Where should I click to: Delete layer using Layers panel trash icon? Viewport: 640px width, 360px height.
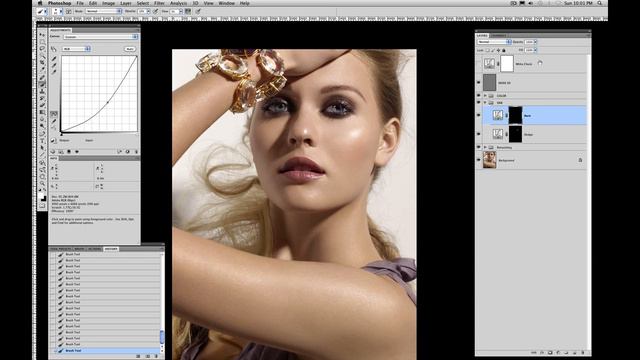point(583,352)
